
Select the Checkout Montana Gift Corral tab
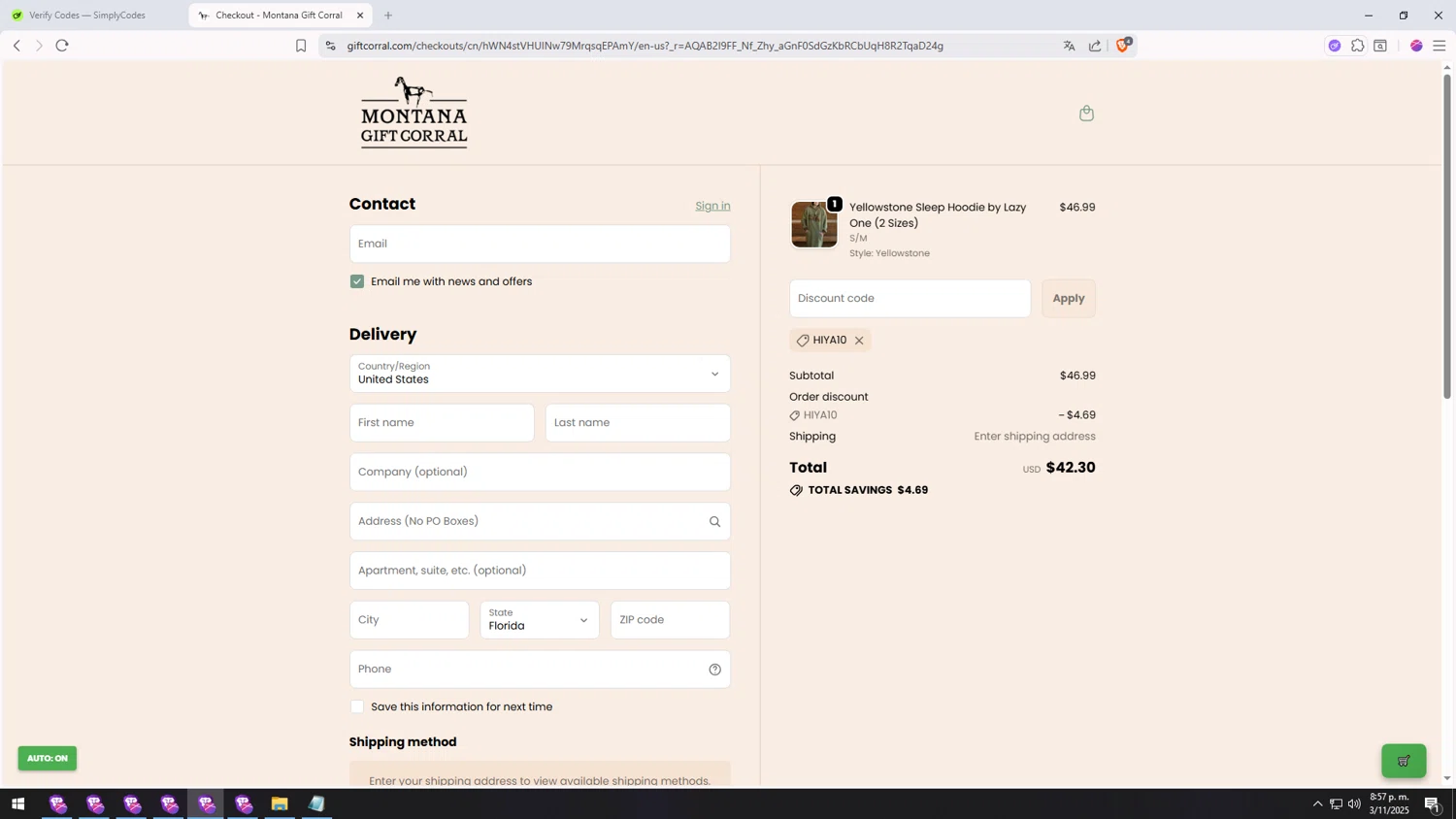click(x=279, y=16)
